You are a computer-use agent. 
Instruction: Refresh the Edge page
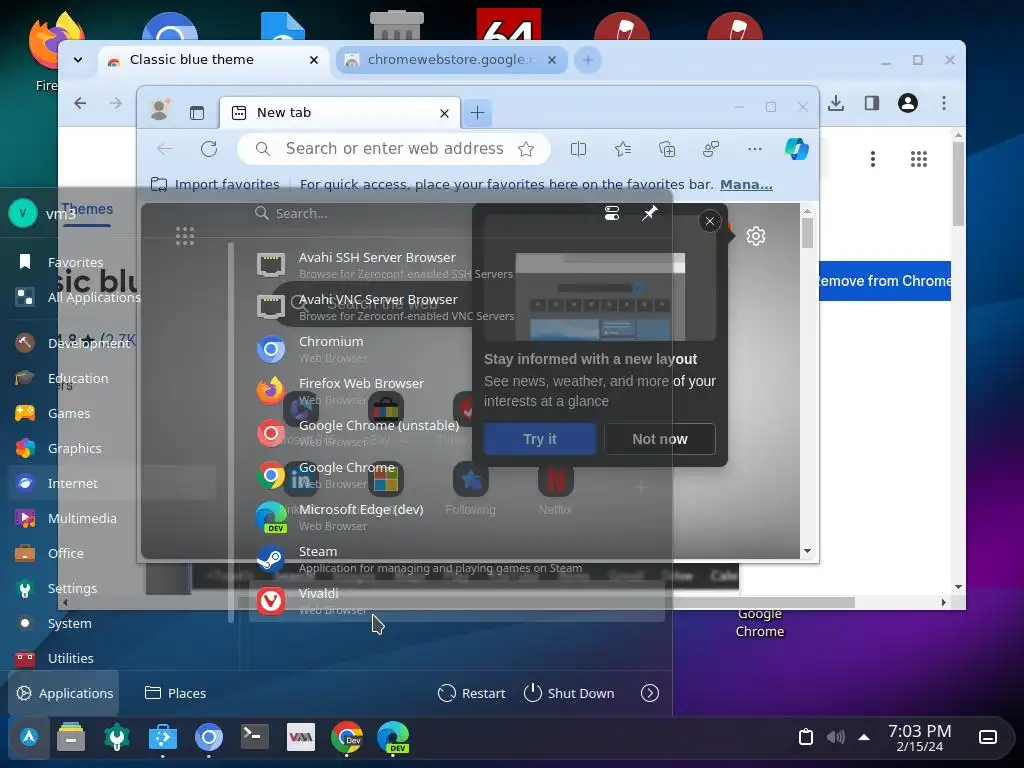[209, 149]
